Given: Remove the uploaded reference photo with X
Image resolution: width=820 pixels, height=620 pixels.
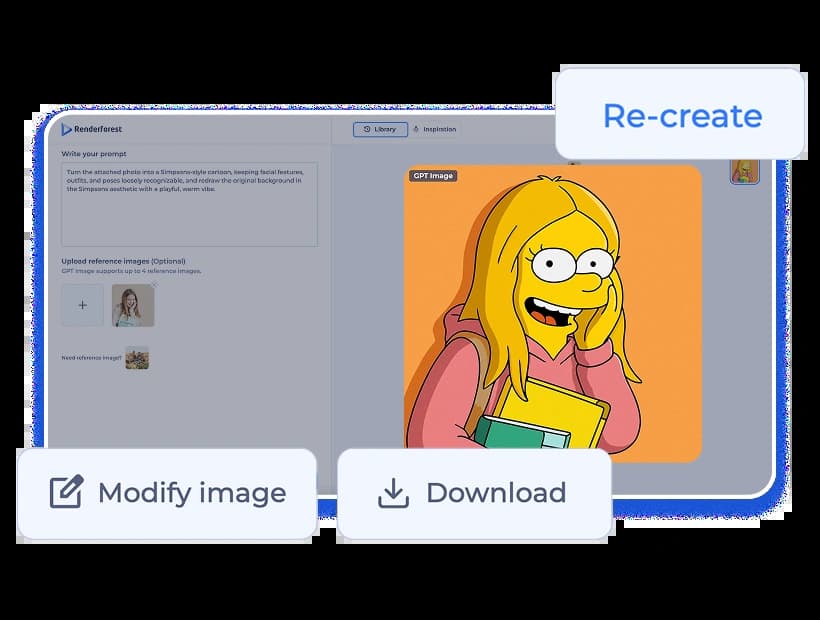Looking at the screenshot, I should coord(154,286).
